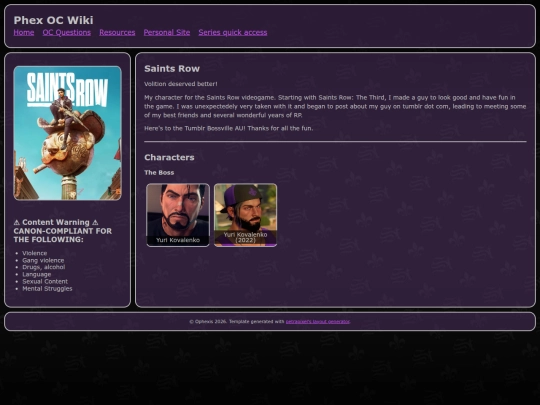Viewport: 540px width, 405px height.
Task: Click the '© Ophexis 2026' footer text
Action: pyautogui.click(x=208, y=321)
